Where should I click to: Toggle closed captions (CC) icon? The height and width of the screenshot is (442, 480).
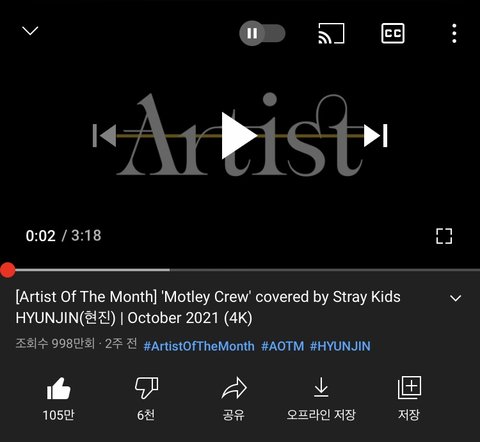[x=393, y=33]
